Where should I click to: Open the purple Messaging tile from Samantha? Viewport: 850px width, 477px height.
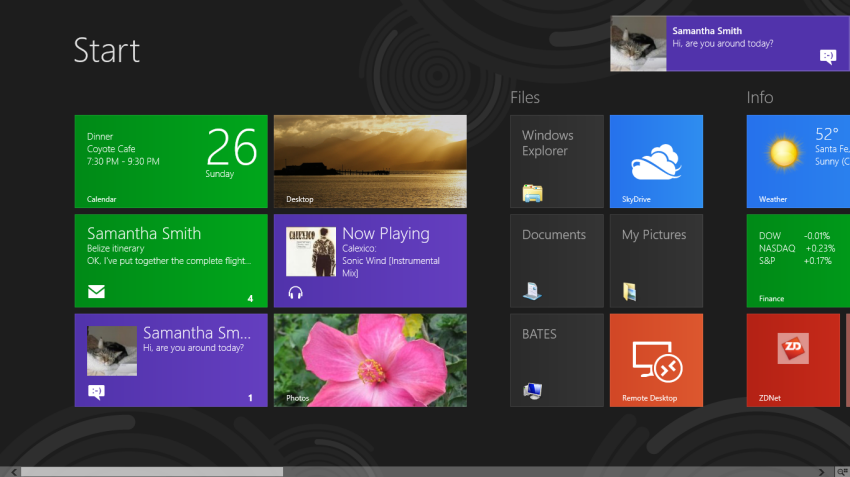point(171,360)
